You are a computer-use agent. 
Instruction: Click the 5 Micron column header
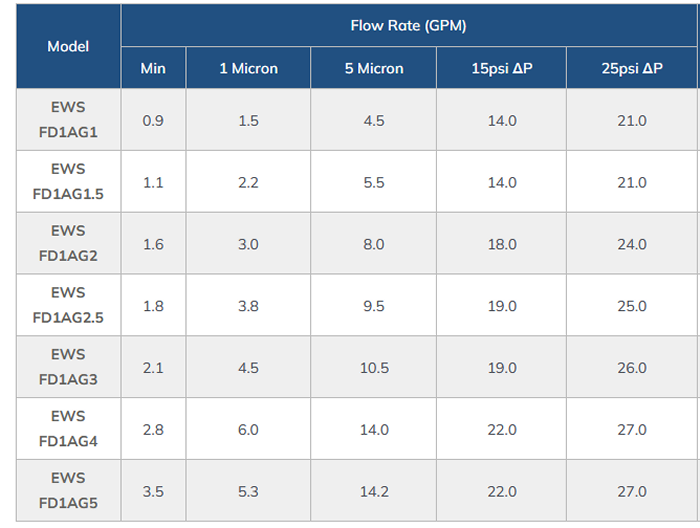pyautogui.click(x=373, y=69)
